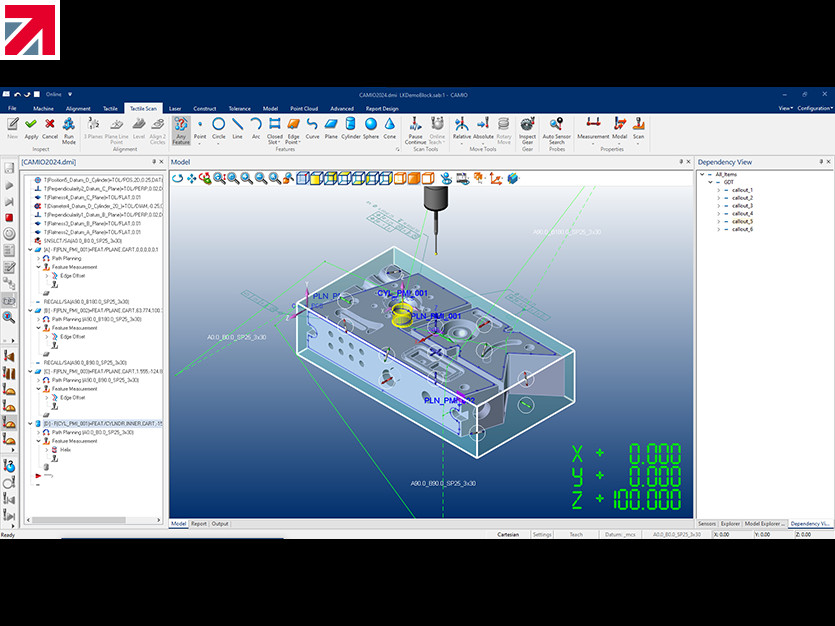Switch to the Tolerance ribbon tab
This screenshot has height=626, width=835.
pos(240,108)
